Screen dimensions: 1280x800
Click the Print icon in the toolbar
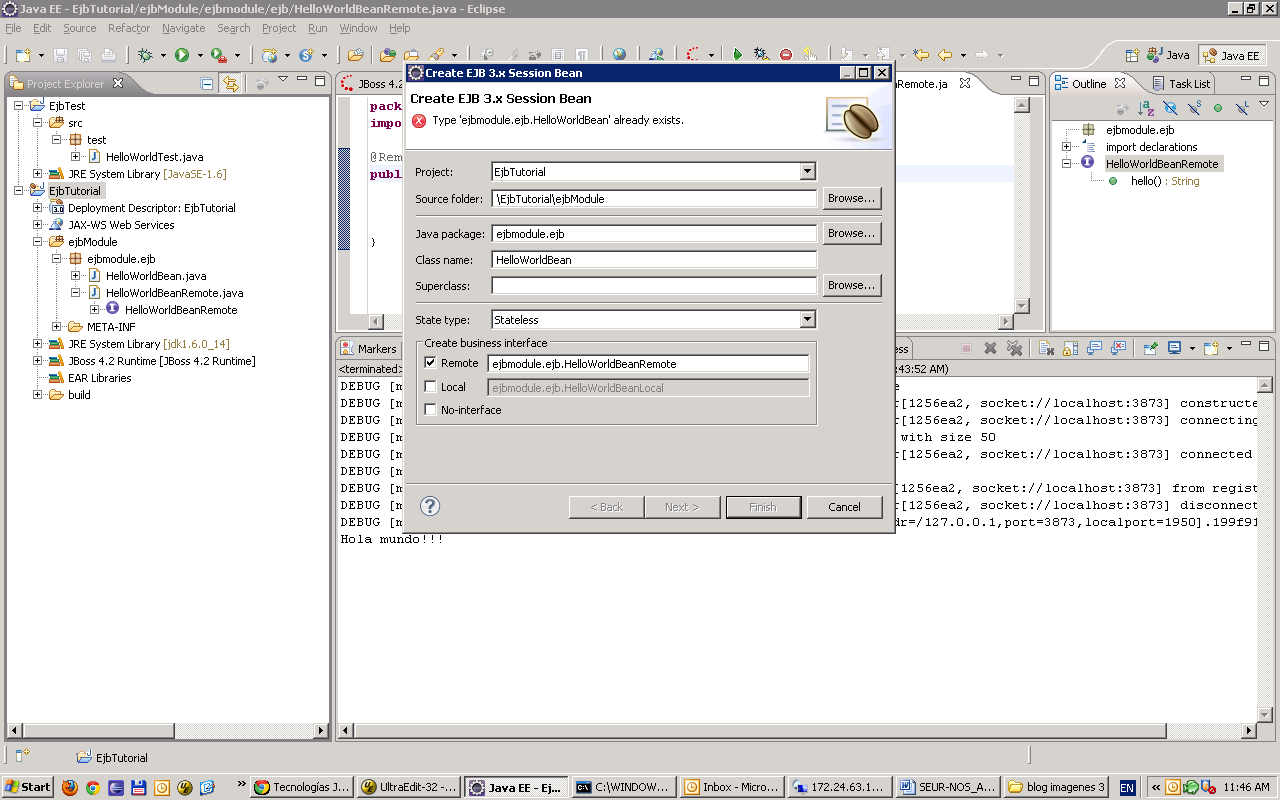(x=108, y=54)
